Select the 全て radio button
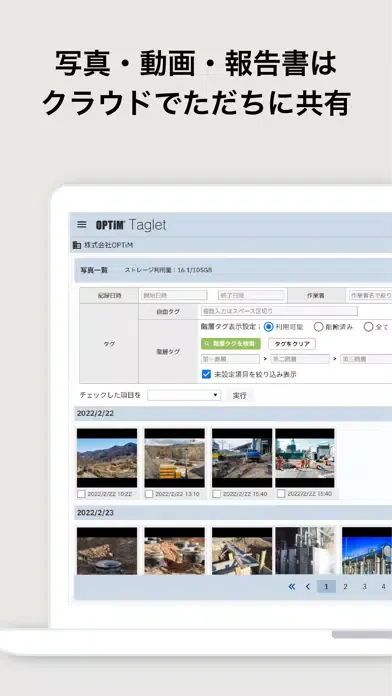 (368, 327)
